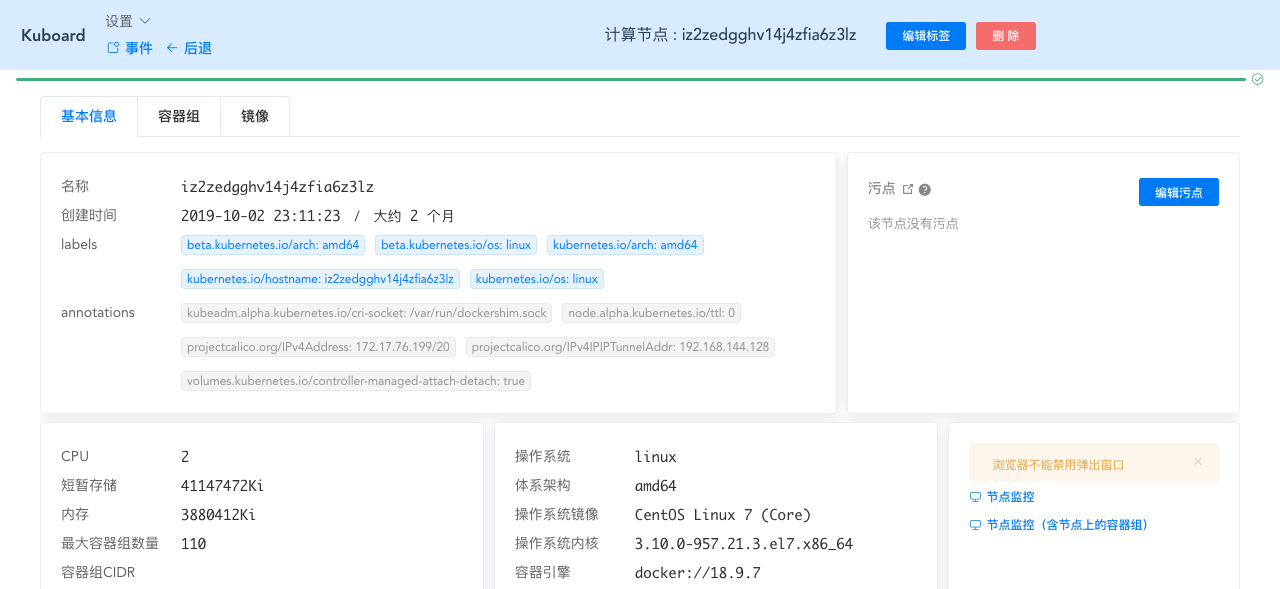Click the Kuboard logo
This screenshot has width=1280, height=589.
[x=52, y=35]
